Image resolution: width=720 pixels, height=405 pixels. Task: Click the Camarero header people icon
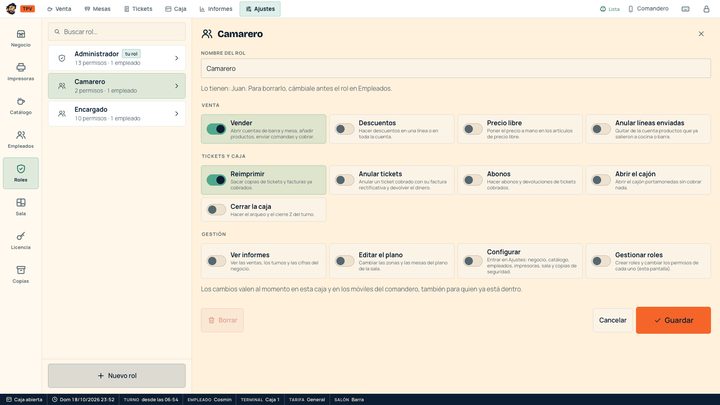tap(207, 34)
